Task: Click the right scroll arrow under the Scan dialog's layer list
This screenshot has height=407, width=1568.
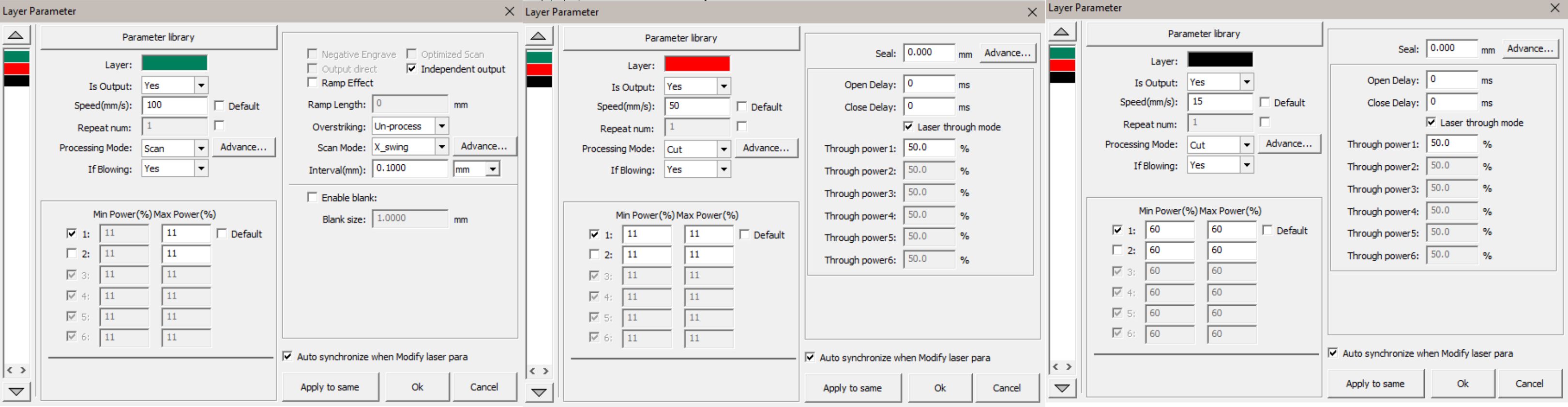Action: click(x=23, y=370)
